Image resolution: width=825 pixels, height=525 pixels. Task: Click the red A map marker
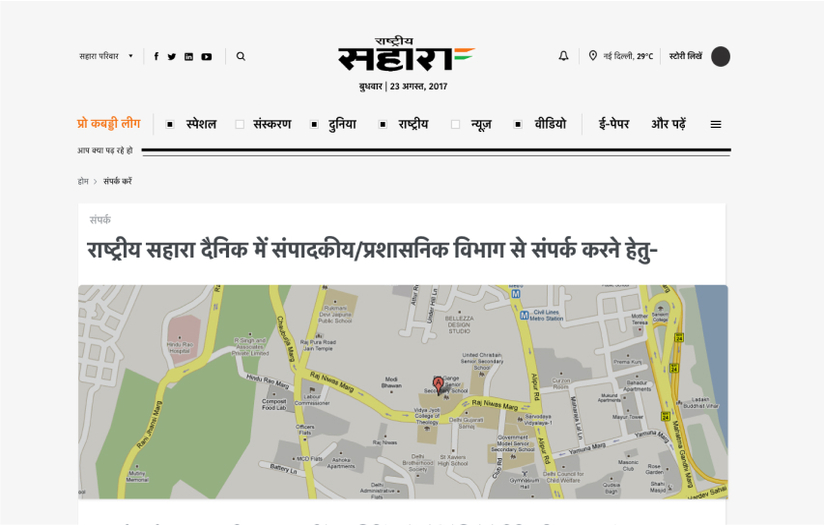[x=438, y=385]
